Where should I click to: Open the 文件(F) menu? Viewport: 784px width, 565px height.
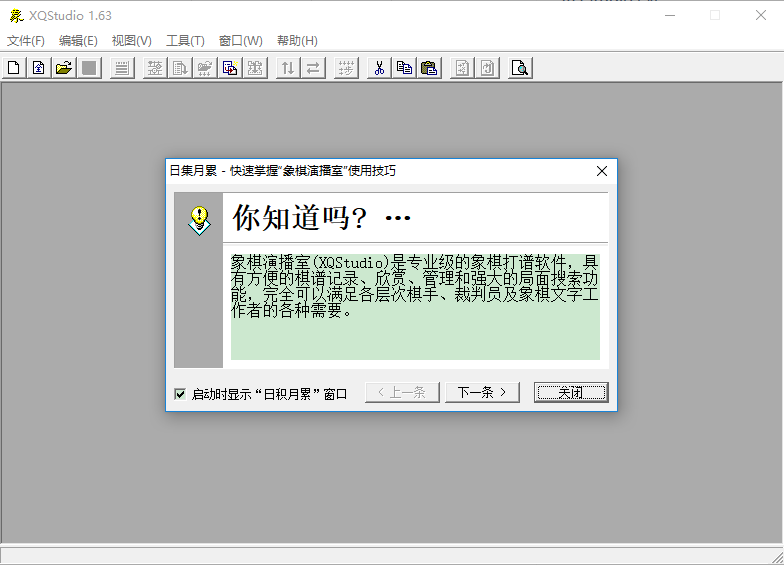coord(26,41)
